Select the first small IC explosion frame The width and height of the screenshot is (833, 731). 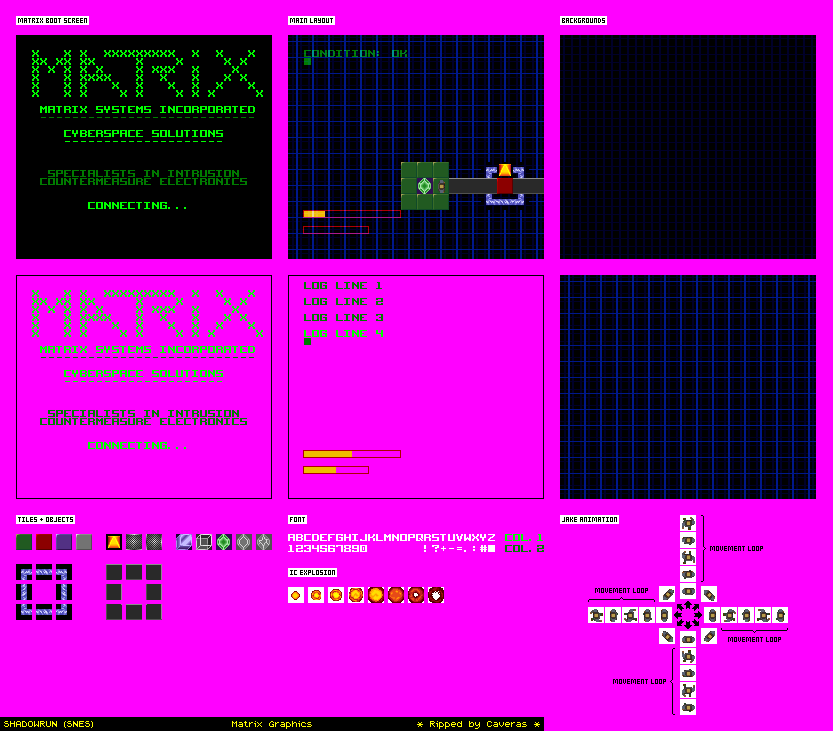[296, 595]
